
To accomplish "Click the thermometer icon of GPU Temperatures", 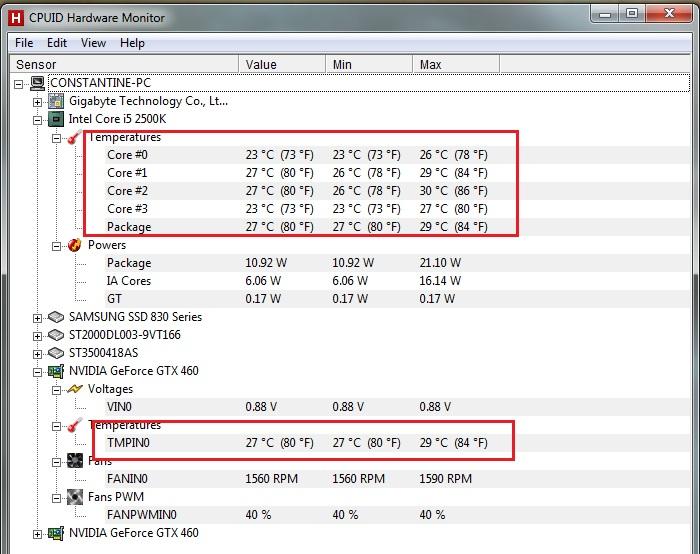I will pos(75,425).
